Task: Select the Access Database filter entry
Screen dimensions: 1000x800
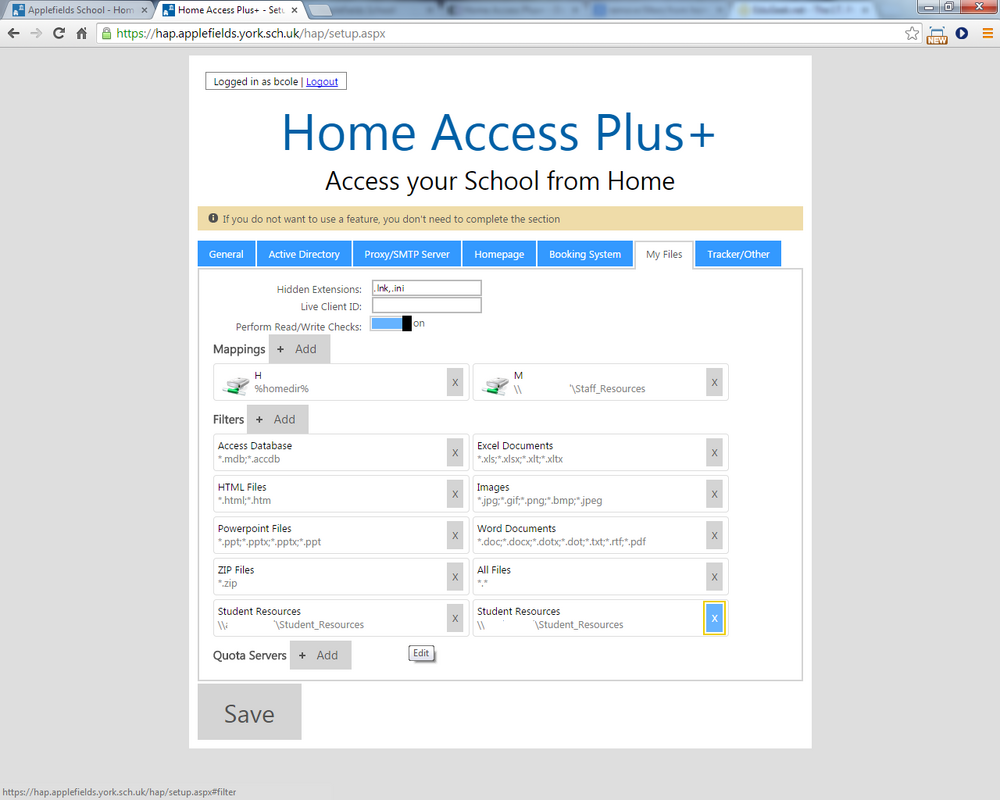Action: tap(341, 452)
